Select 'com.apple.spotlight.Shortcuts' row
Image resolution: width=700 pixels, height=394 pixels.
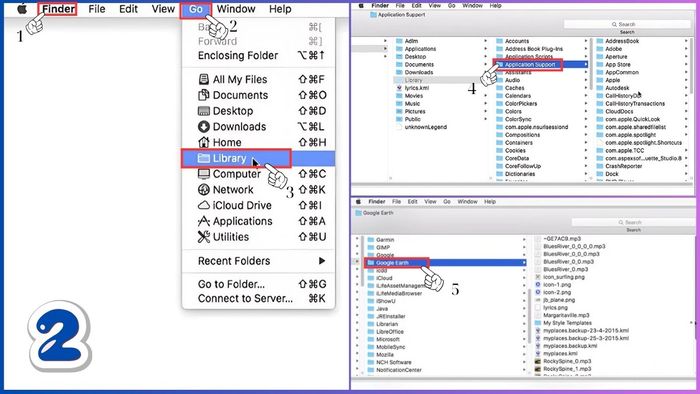(x=643, y=143)
